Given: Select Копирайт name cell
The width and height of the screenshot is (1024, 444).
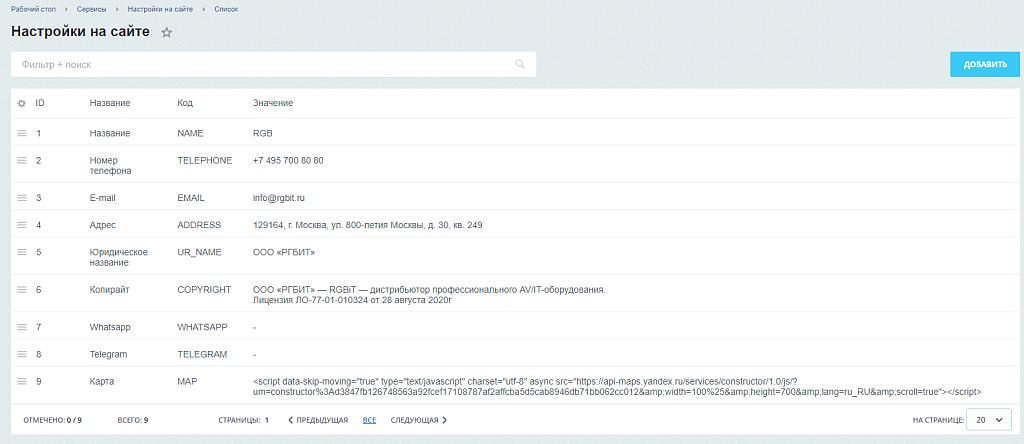Looking at the screenshot, I should point(109,289).
